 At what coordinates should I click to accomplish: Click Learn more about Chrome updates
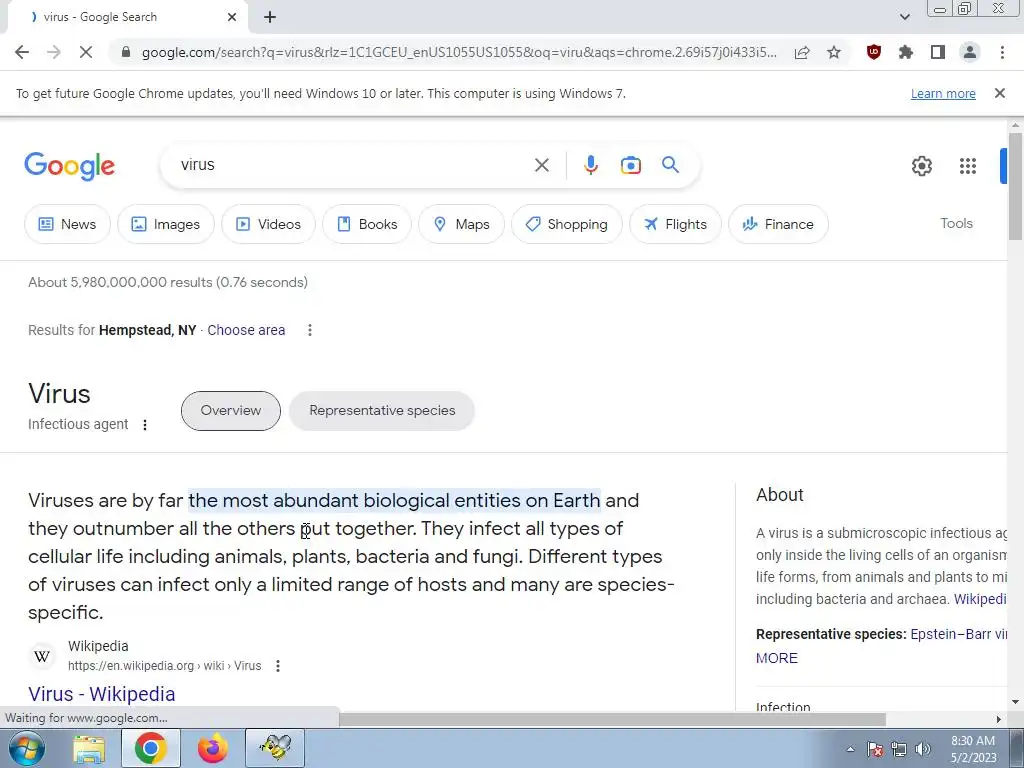tap(943, 93)
